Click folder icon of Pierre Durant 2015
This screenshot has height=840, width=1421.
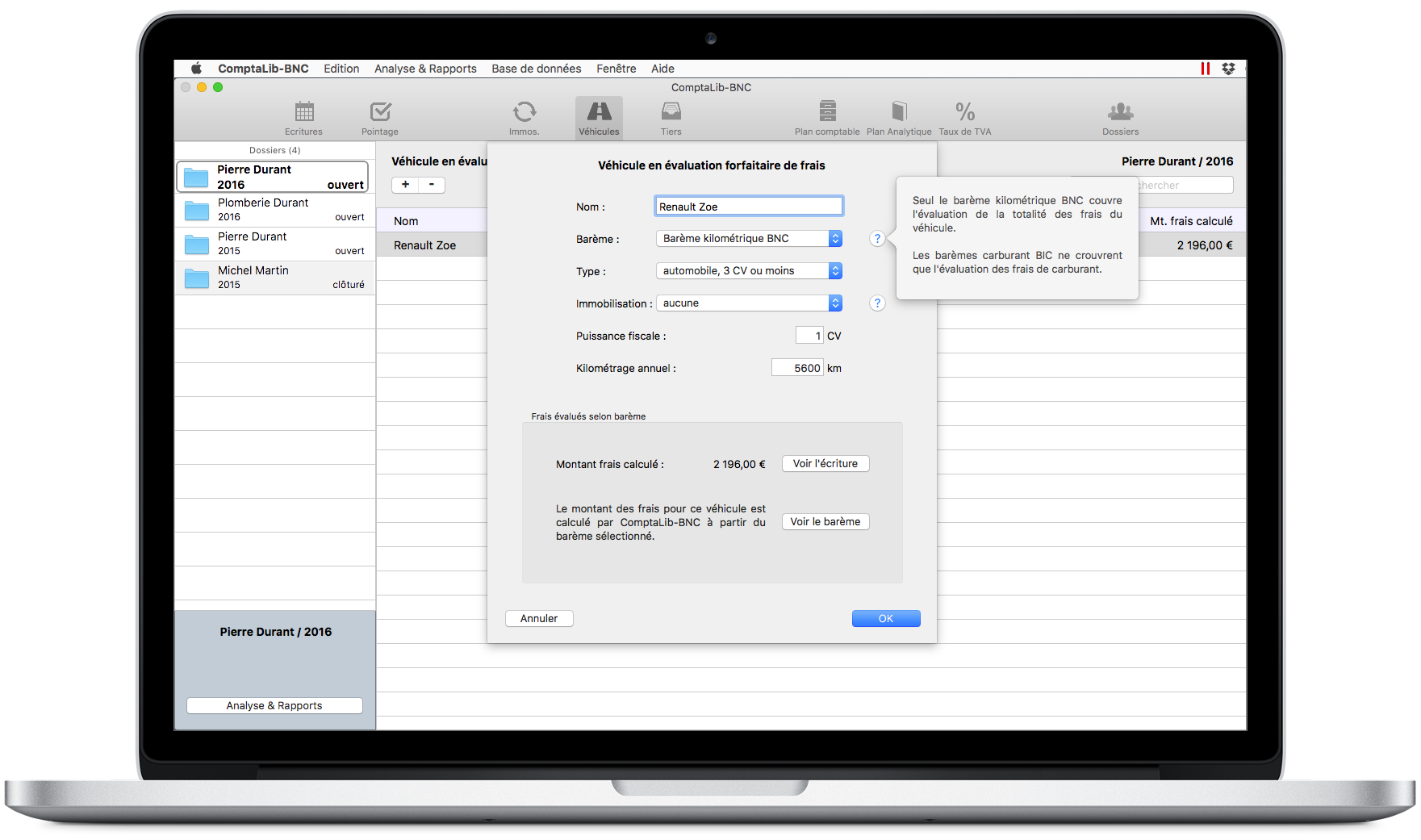pyautogui.click(x=197, y=244)
